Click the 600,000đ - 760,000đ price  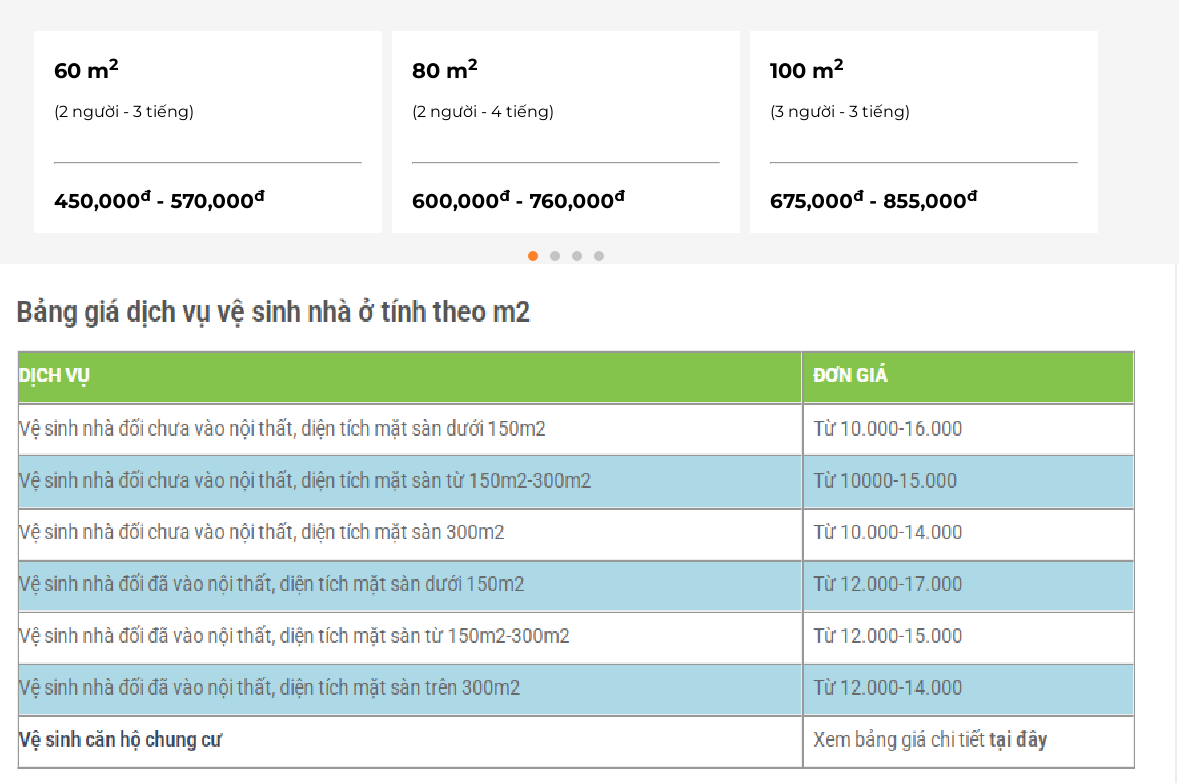click(x=518, y=200)
